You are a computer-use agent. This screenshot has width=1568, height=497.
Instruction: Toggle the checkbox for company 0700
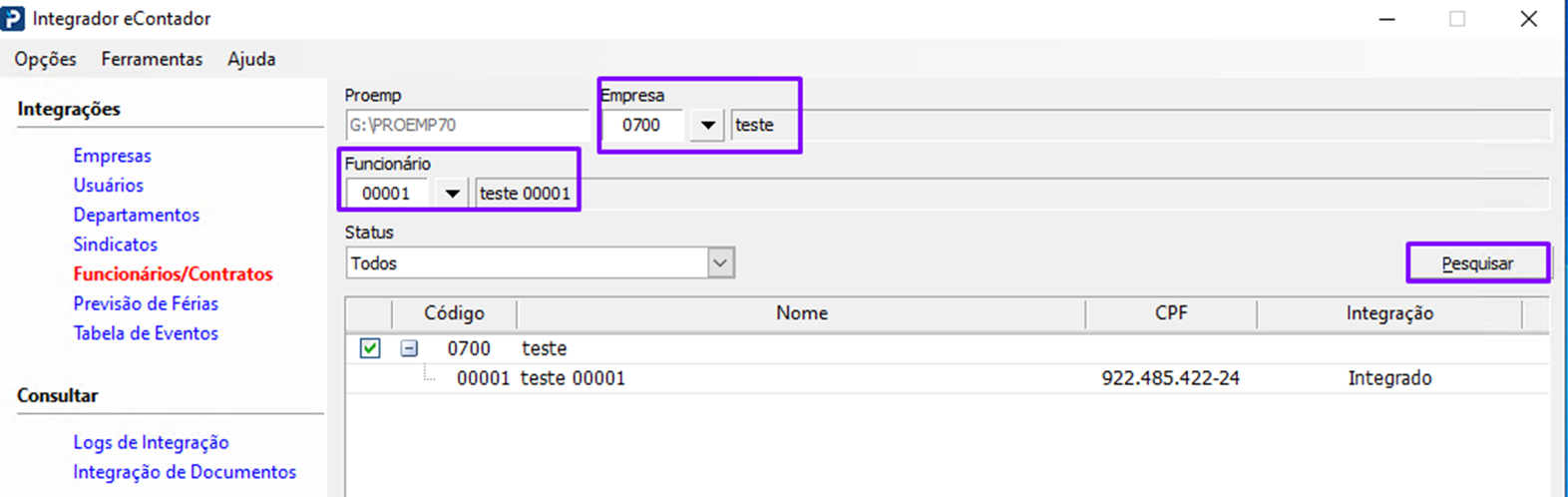(370, 348)
